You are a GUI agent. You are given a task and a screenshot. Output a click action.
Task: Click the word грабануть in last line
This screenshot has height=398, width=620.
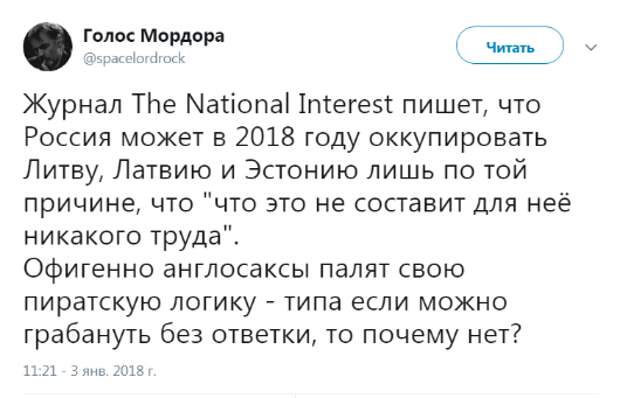[x=87, y=336]
